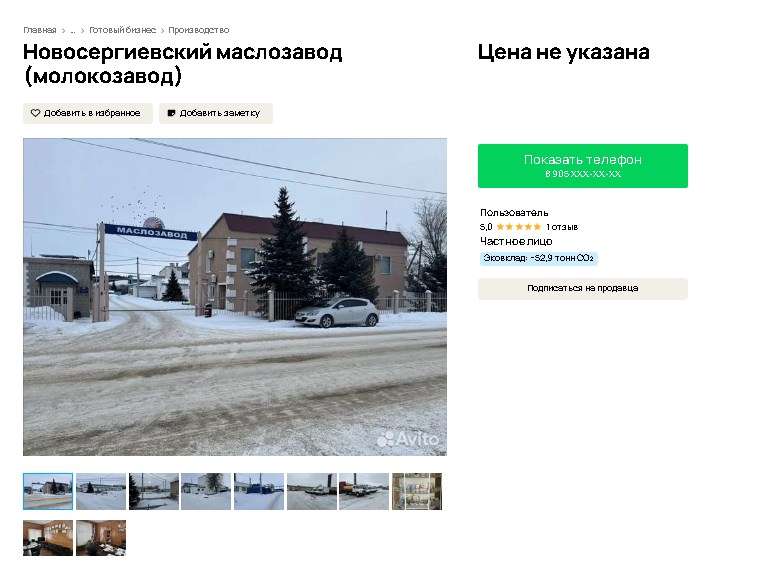Click the five-star rating icons
Screen dimensions: 769x563
[518, 227]
